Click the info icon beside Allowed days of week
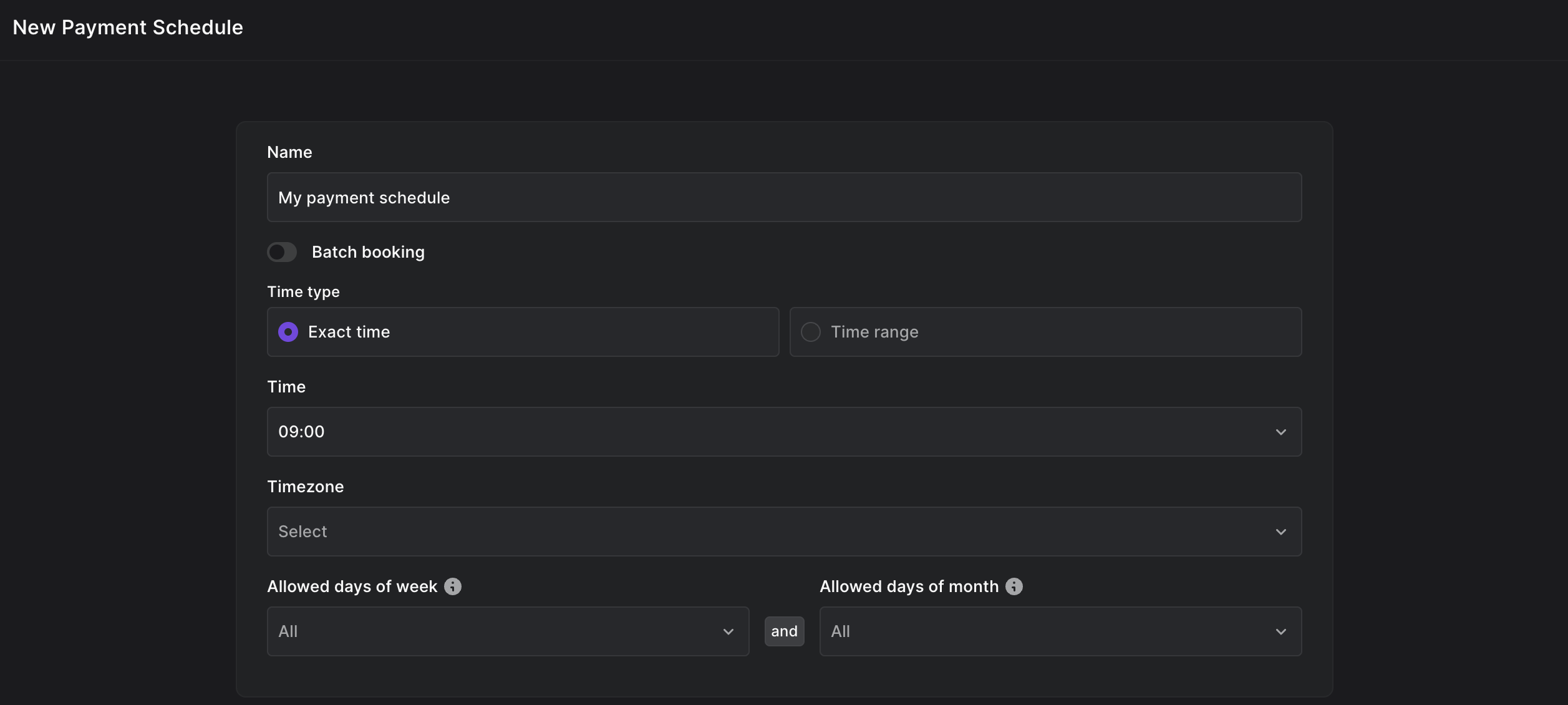The height and width of the screenshot is (705, 1568). [453, 586]
